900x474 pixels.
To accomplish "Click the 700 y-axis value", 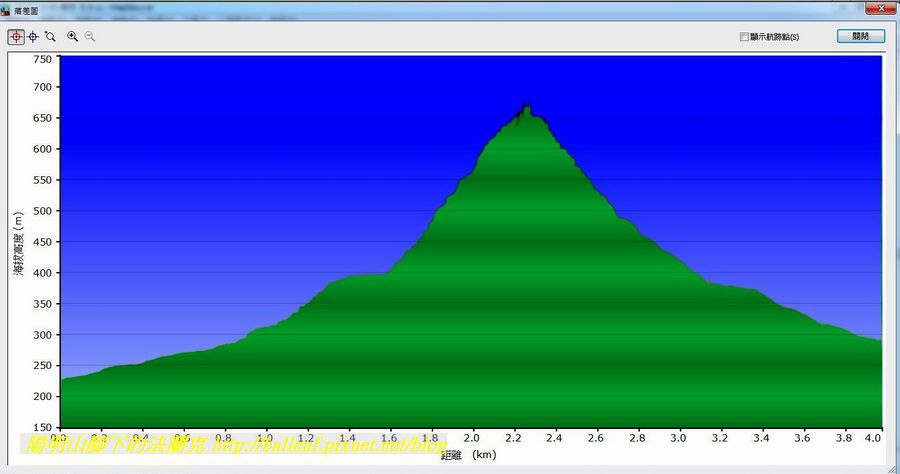I will coord(42,87).
